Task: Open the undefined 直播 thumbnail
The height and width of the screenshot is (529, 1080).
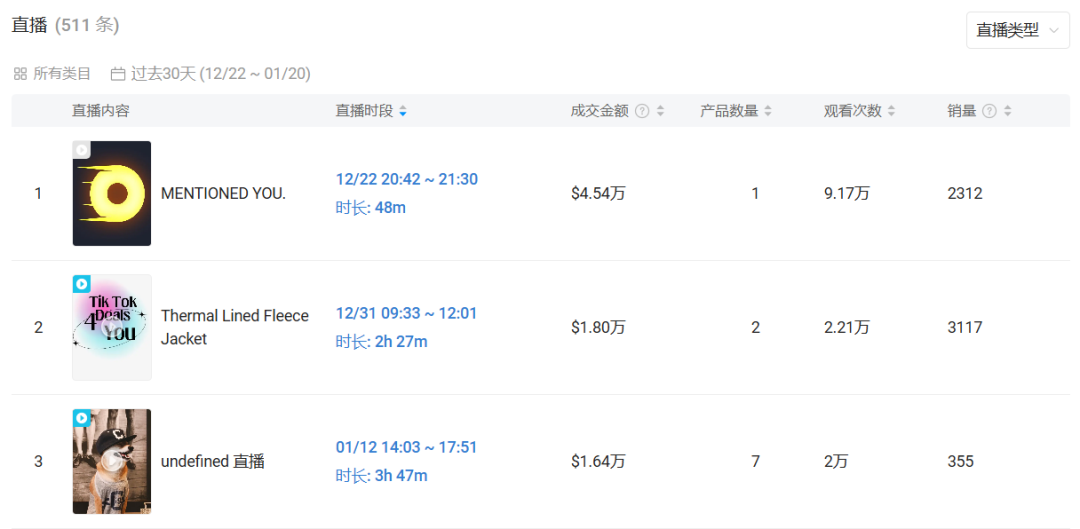Action: click(x=112, y=461)
